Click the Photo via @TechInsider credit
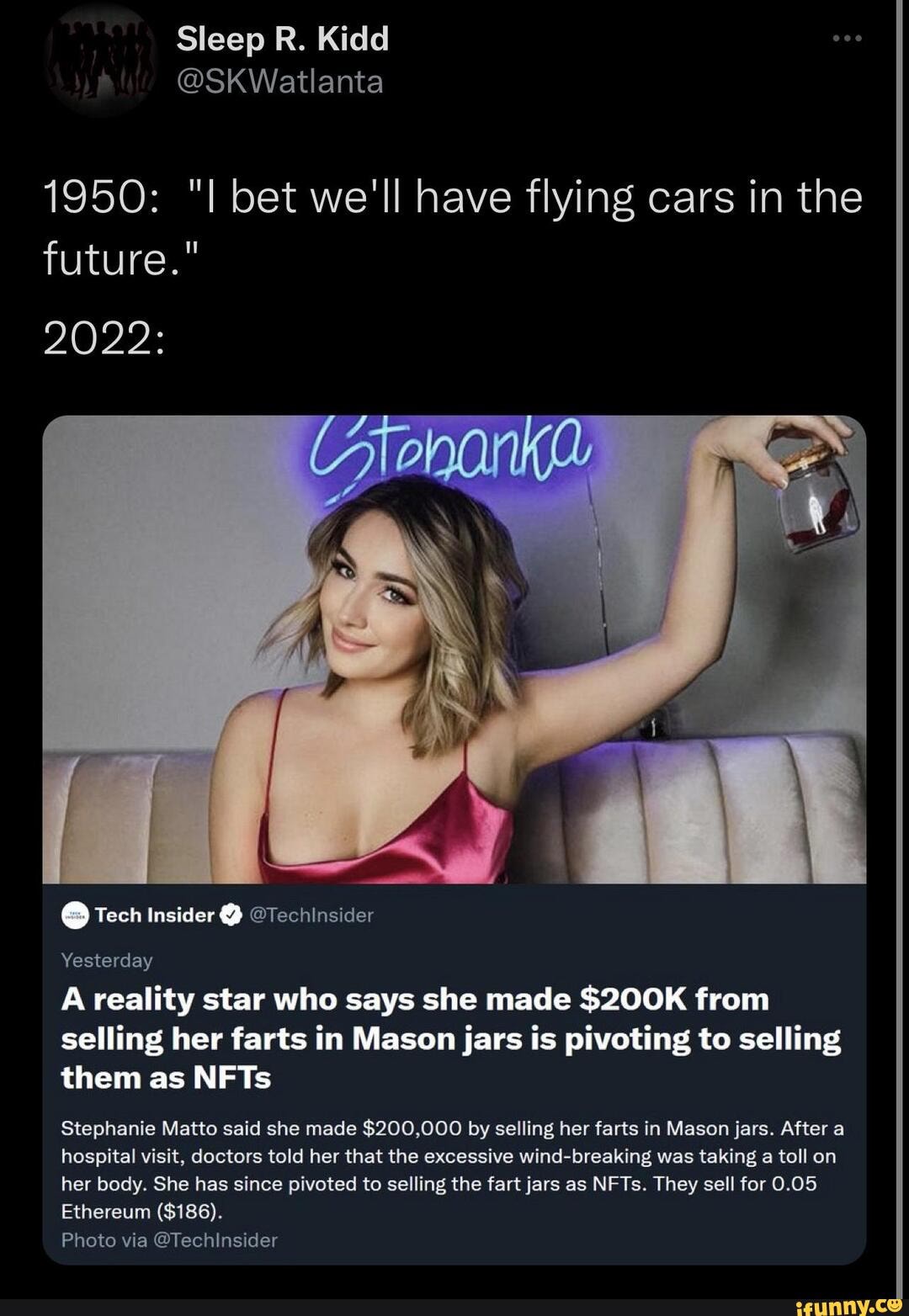This screenshot has height=1316, width=909. point(169,1240)
